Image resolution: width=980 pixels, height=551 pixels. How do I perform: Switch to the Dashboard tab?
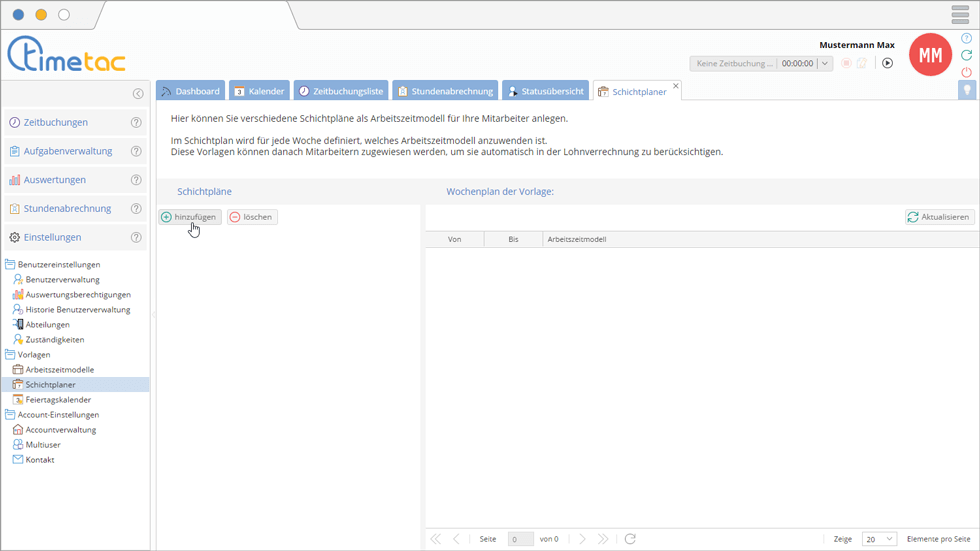[x=190, y=91]
